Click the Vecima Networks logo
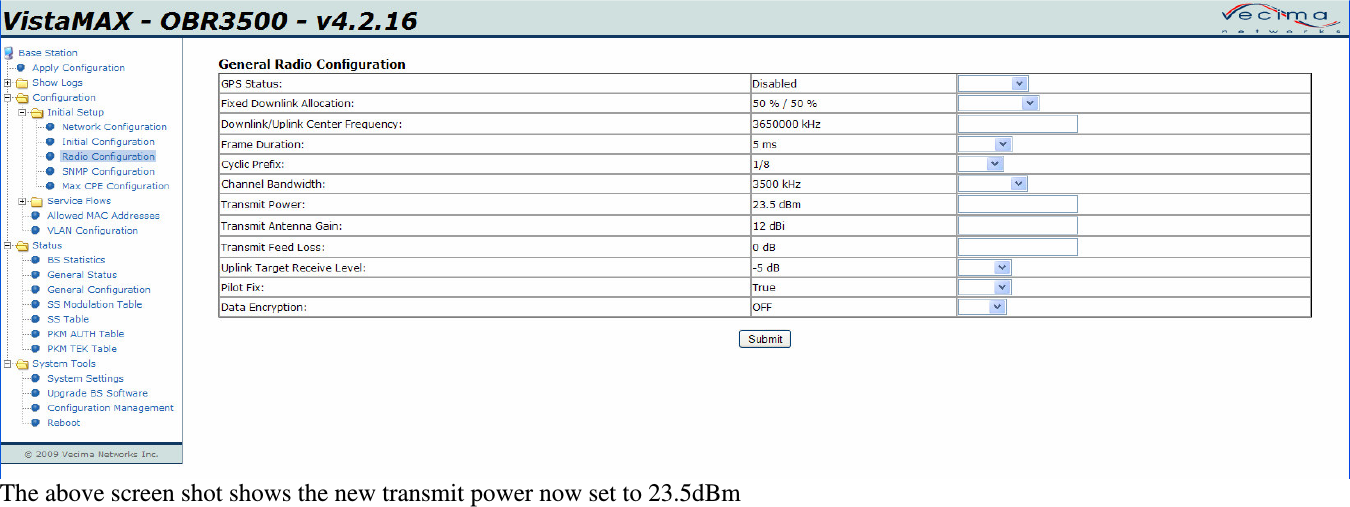Image resolution: width=1350 pixels, height=507 pixels. 1280,20
